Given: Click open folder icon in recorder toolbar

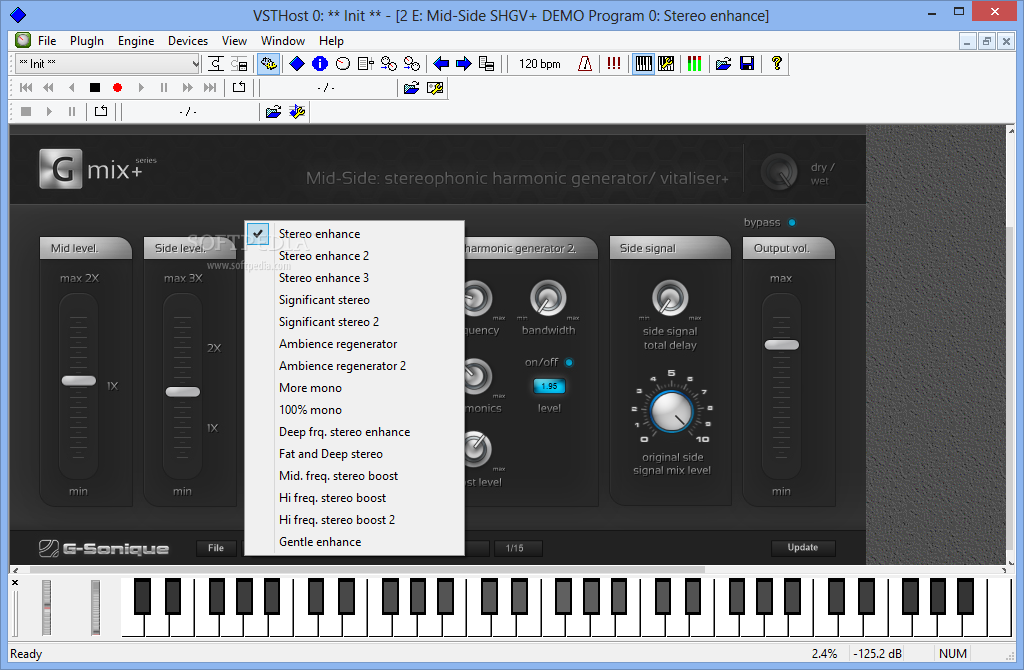Looking at the screenshot, I should (x=274, y=112).
